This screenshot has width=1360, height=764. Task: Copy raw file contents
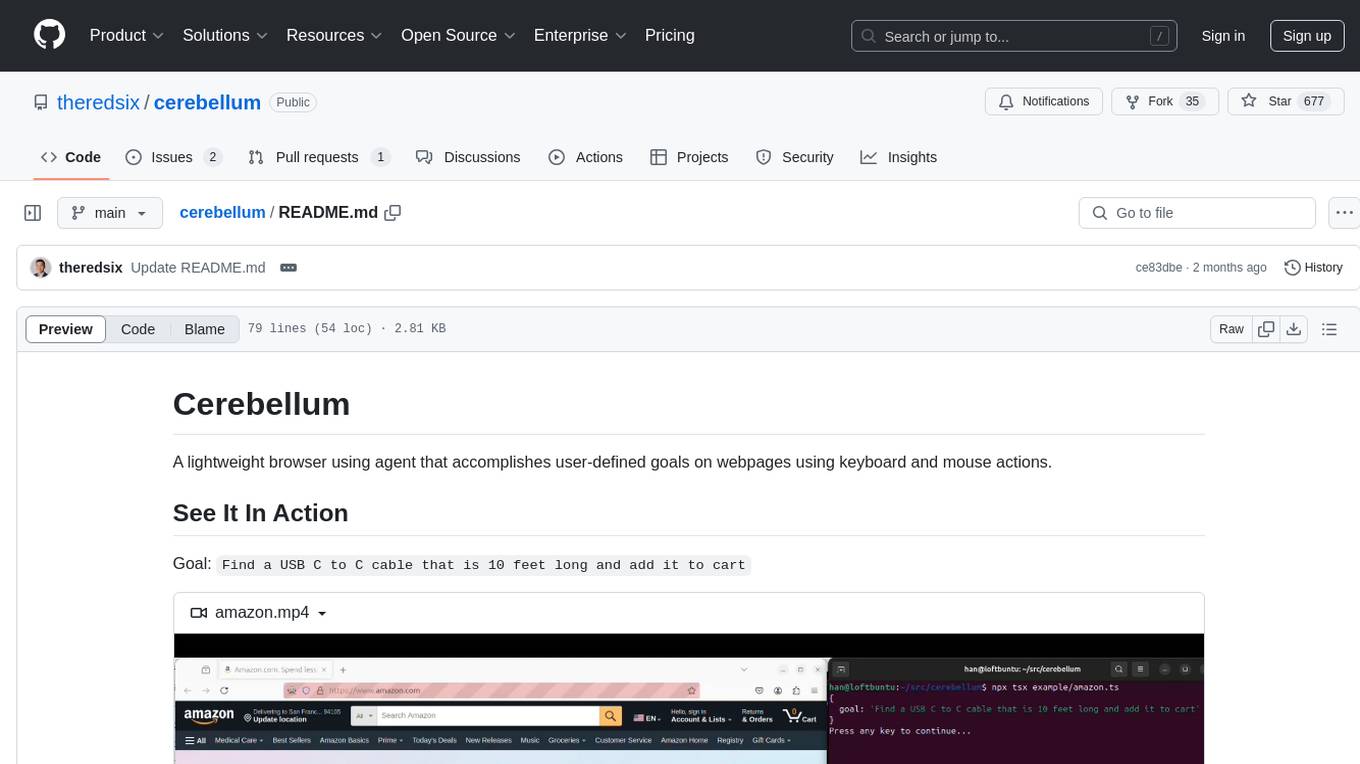1266,329
